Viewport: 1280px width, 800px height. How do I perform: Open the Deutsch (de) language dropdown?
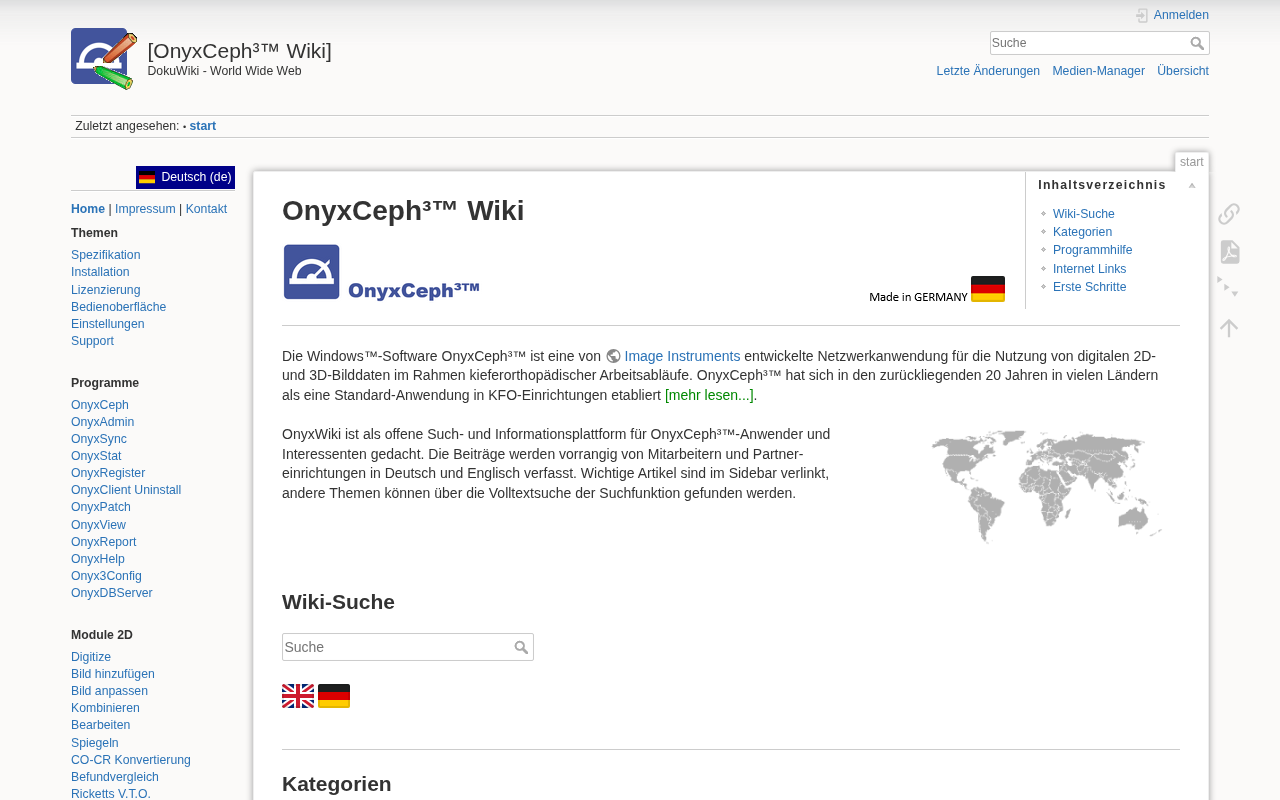point(186,177)
